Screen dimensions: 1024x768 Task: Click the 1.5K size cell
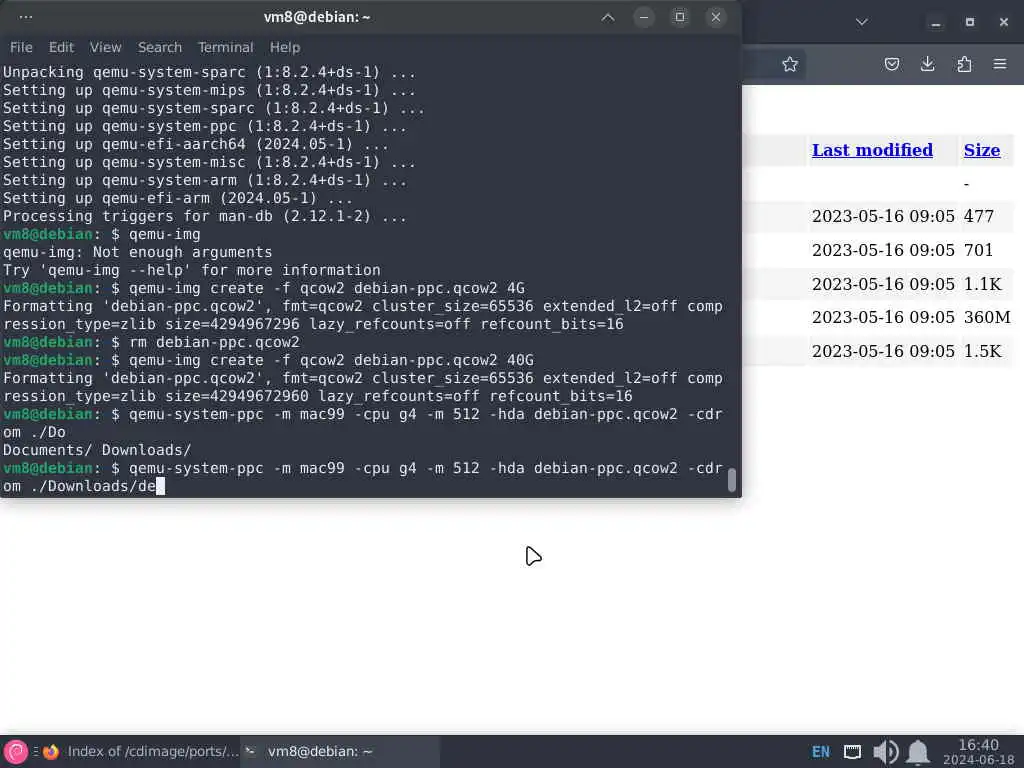pyautogui.click(x=982, y=351)
